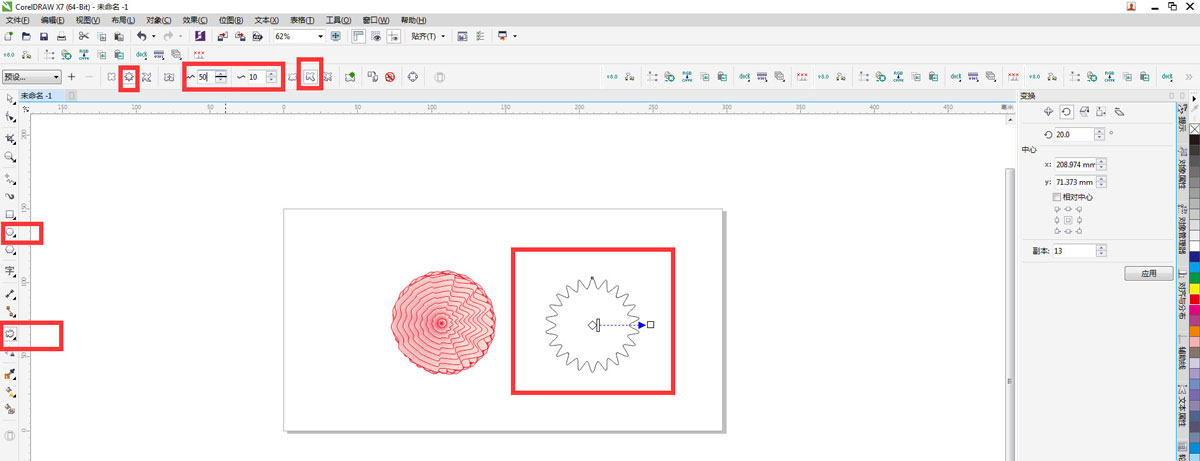Screen dimensions: 1200x461
Task: Click the Save icon in toolbar
Action: [x=43, y=36]
